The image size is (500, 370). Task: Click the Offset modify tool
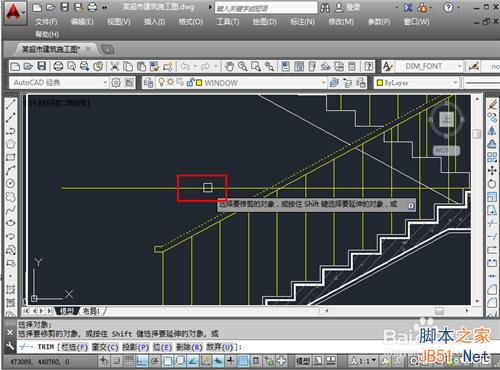coord(492,144)
